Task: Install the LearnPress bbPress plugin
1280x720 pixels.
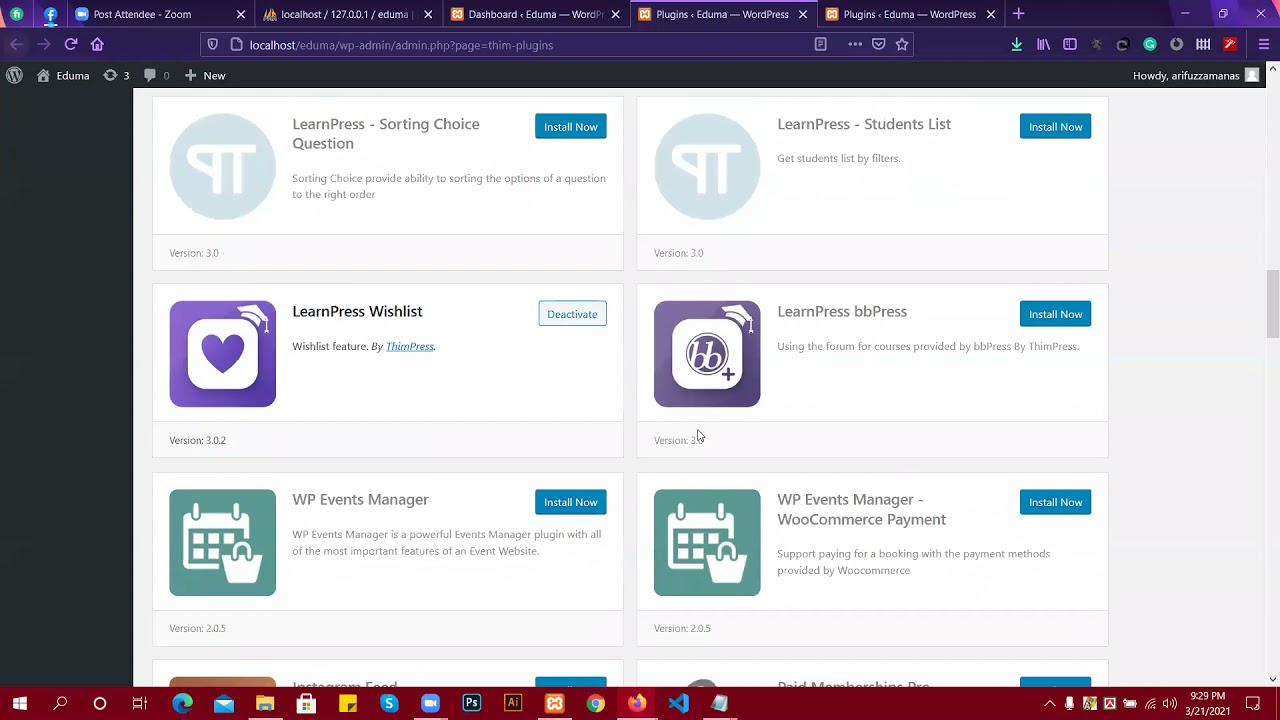Action: (x=1055, y=314)
